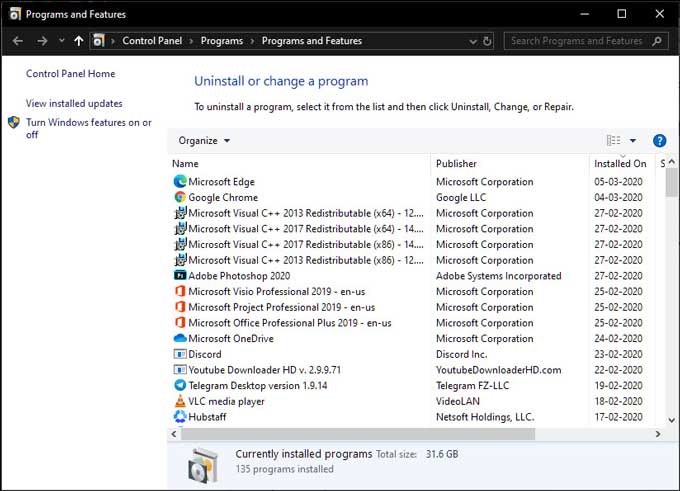Click the VLC media player cone icon
Viewport: 680px width, 491px height.
(x=180, y=401)
